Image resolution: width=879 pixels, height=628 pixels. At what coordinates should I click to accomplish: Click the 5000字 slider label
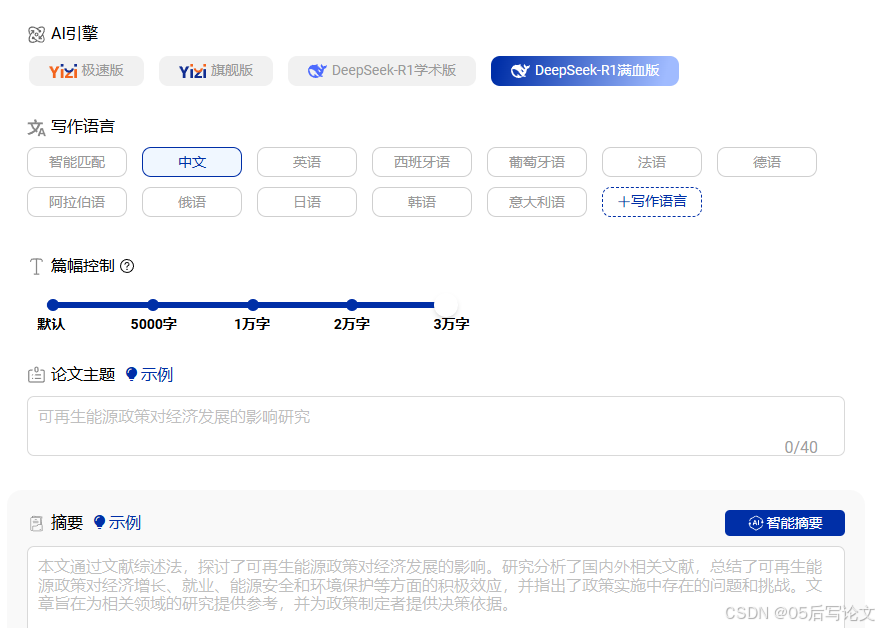[154, 324]
